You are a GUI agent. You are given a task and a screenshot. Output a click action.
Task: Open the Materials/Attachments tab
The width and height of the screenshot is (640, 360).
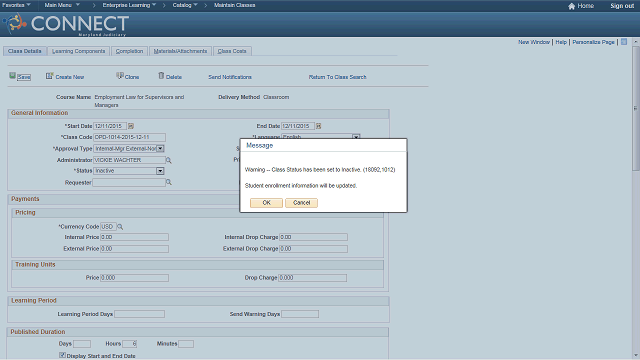tap(180, 51)
